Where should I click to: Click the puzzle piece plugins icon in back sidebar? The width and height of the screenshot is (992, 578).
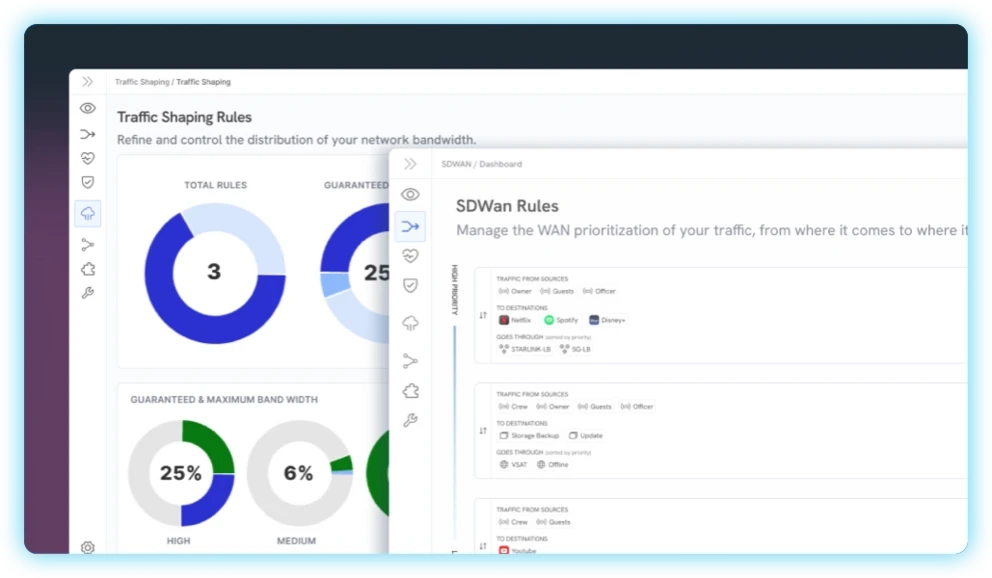click(x=87, y=269)
